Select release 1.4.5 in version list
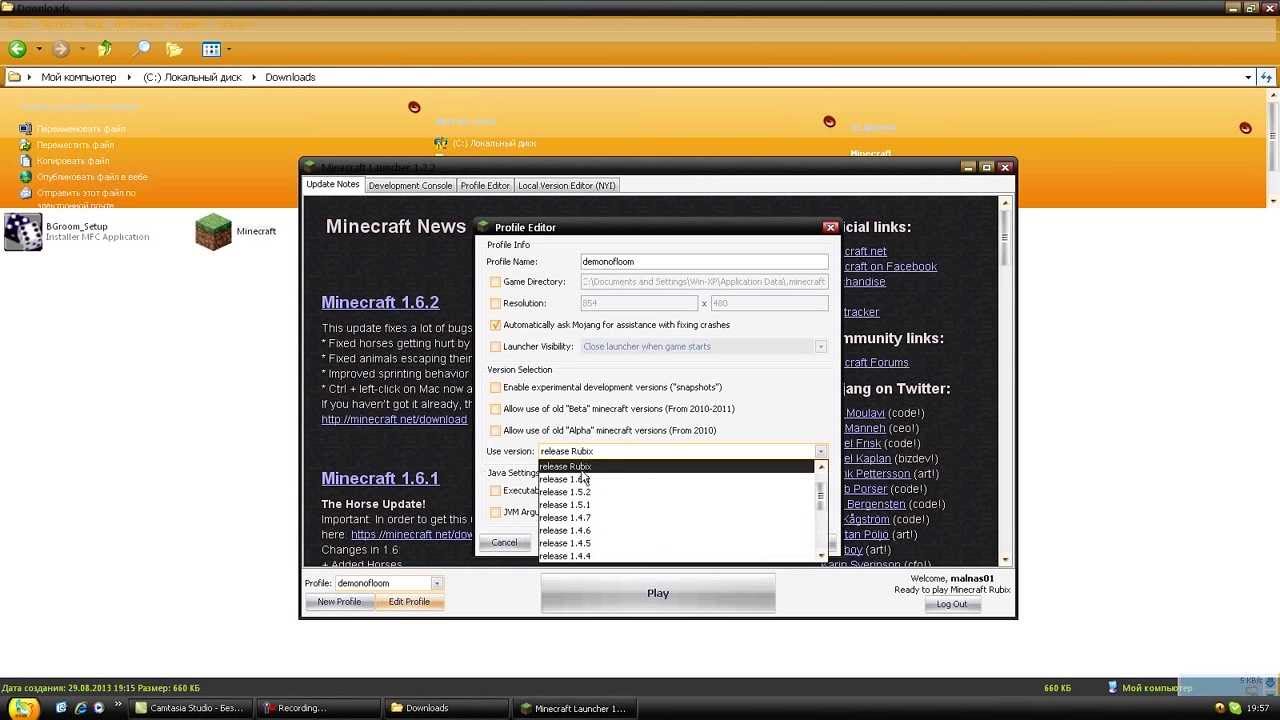This screenshot has height=720, width=1280. coord(677,543)
